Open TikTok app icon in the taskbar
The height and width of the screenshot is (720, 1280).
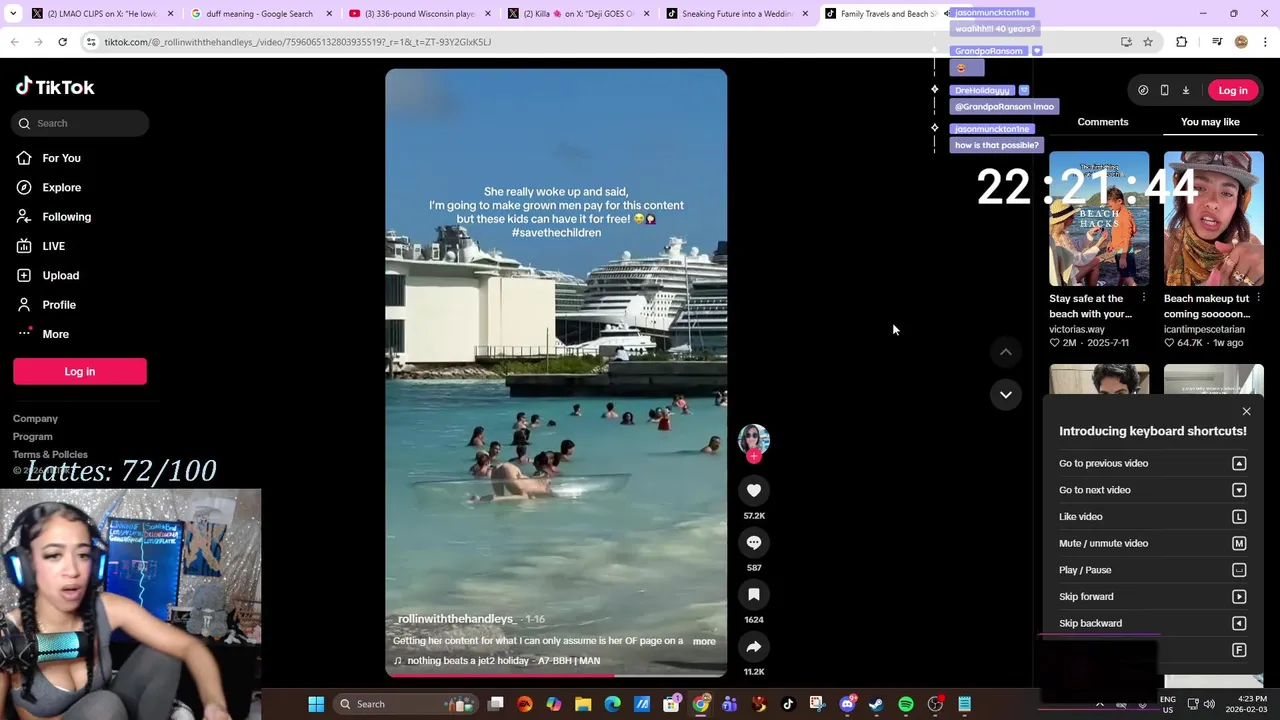pos(788,704)
